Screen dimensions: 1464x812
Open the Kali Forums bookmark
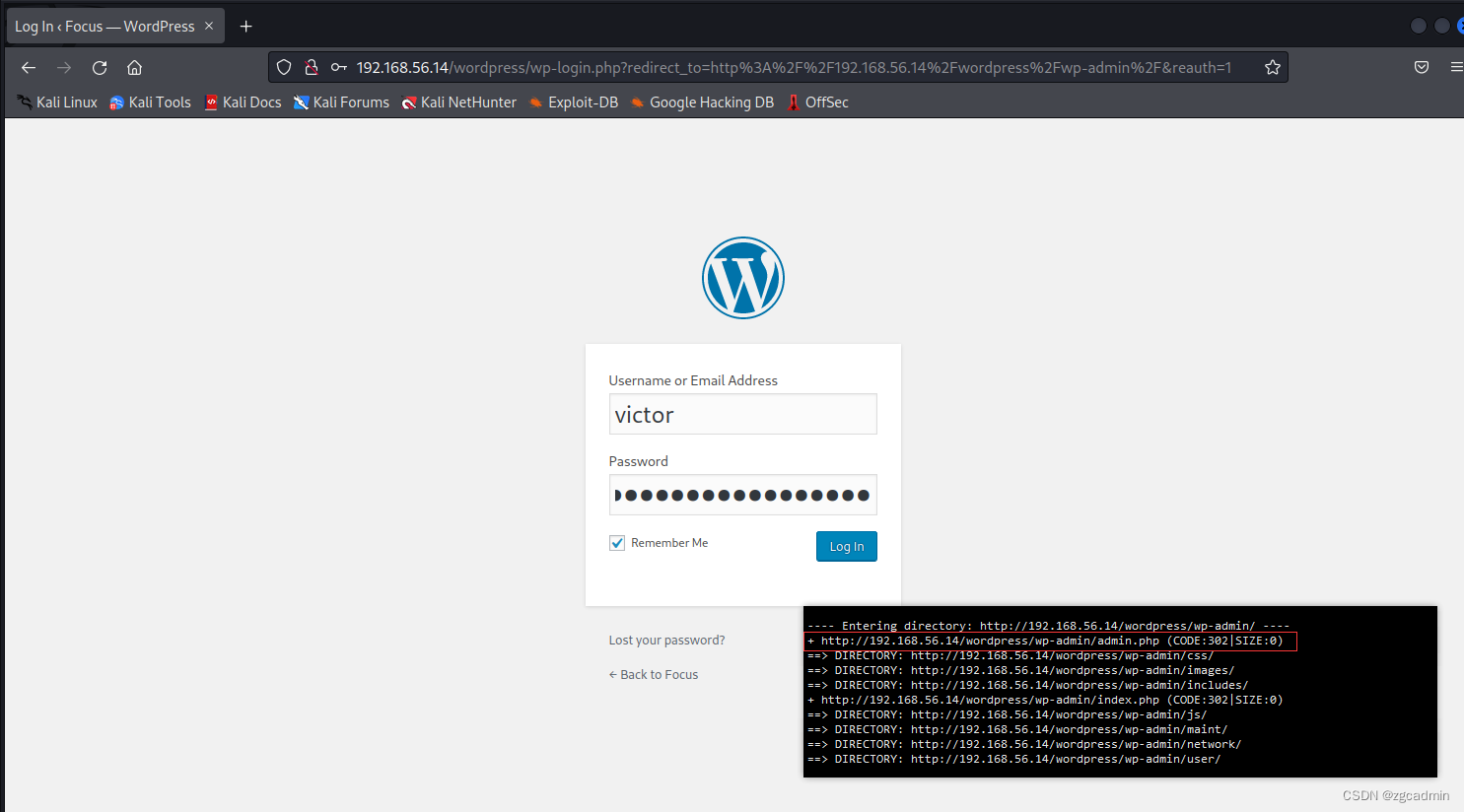tap(341, 102)
